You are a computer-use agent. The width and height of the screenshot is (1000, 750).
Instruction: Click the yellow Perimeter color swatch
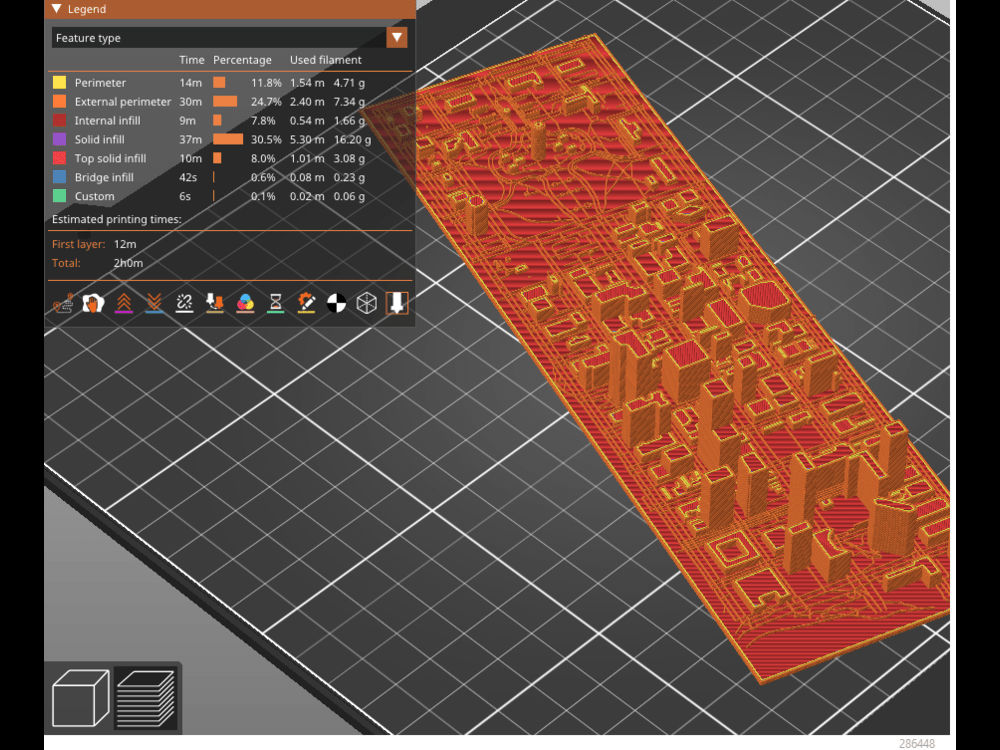pyautogui.click(x=59, y=82)
